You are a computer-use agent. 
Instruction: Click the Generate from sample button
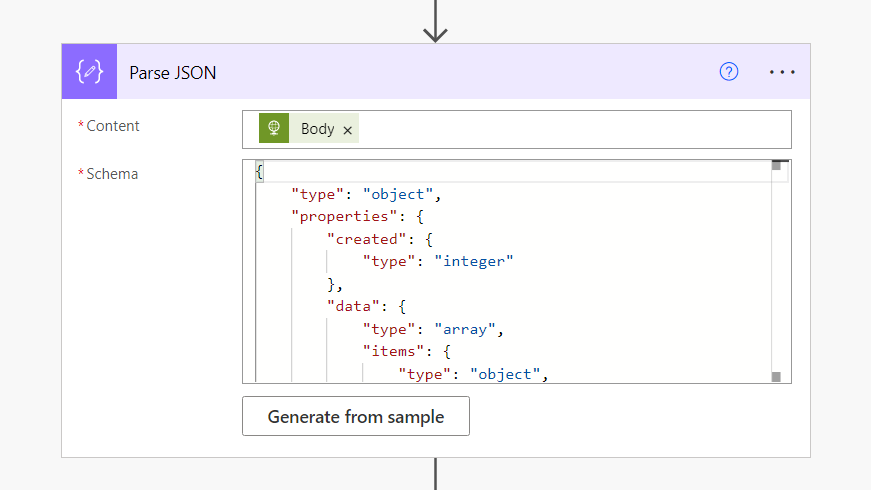(x=355, y=416)
